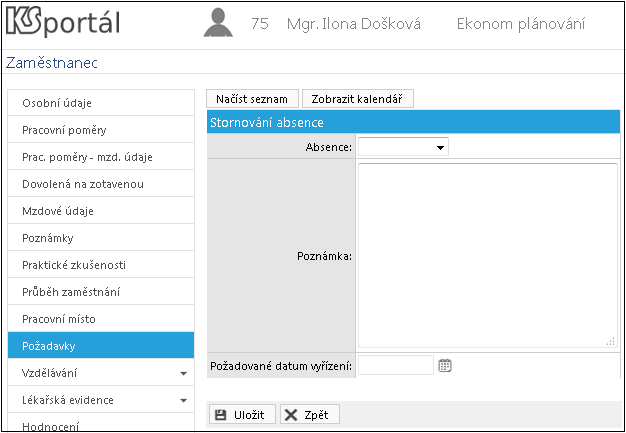Expand the Lékařská evidence menu arrow

[184, 400]
